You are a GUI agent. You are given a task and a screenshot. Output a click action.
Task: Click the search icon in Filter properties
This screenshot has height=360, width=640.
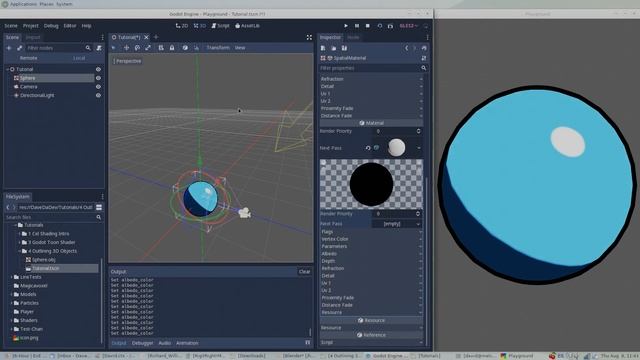coord(423,68)
